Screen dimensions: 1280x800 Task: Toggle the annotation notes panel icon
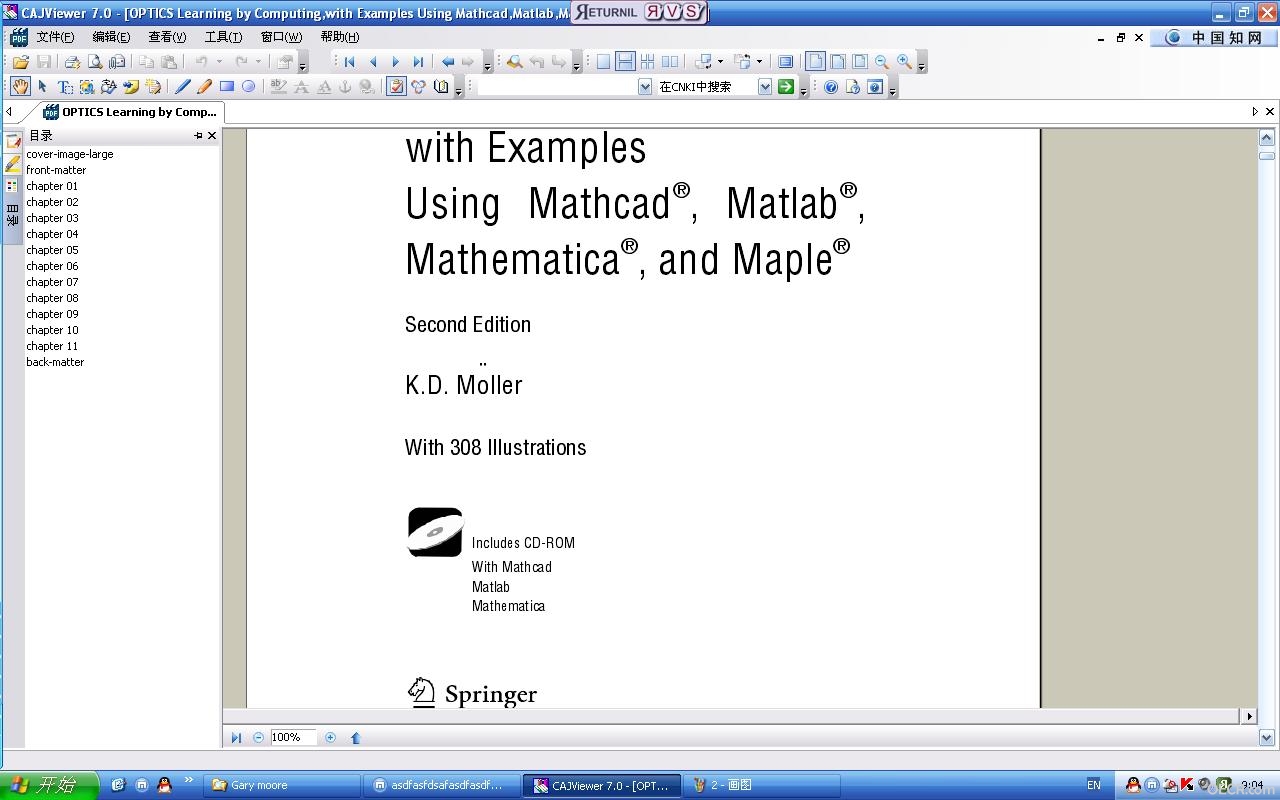coord(396,87)
